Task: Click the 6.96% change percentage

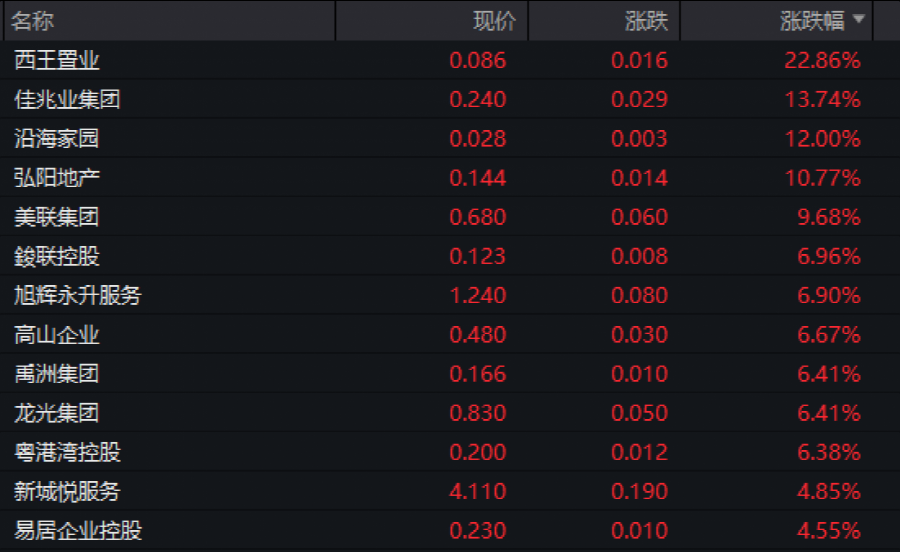Action: pyautogui.click(x=829, y=256)
